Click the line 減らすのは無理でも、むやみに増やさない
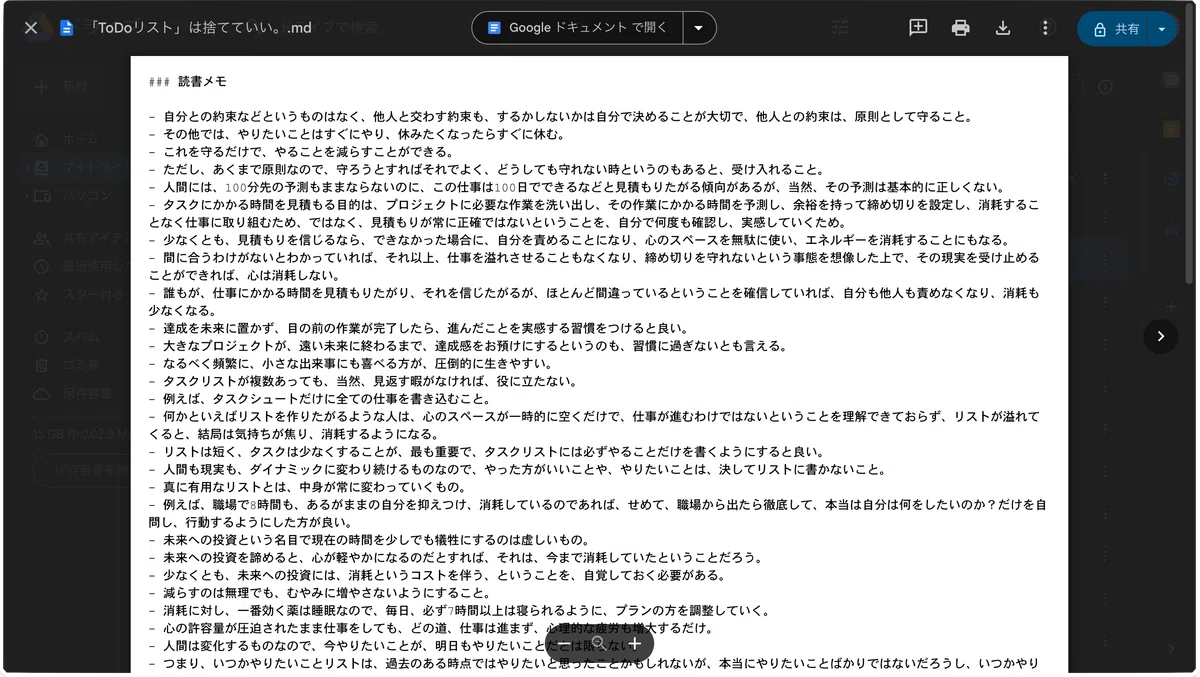1200x677 pixels. [x=320, y=593]
